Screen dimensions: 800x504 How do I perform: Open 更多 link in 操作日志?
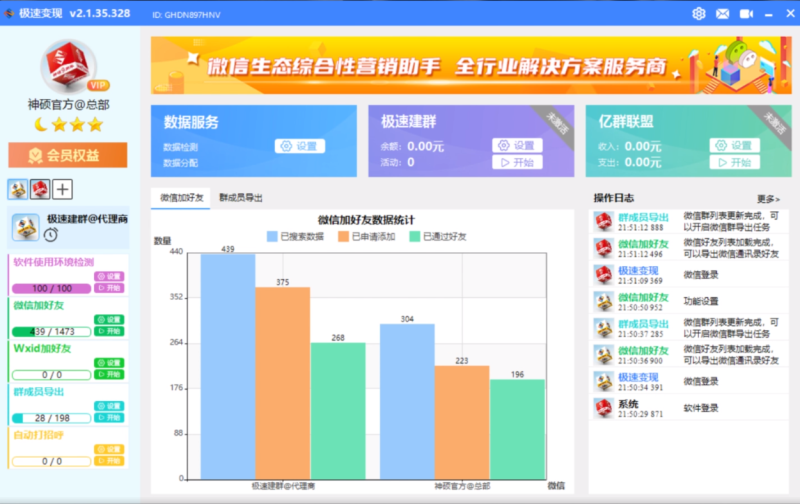(x=768, y=199)
